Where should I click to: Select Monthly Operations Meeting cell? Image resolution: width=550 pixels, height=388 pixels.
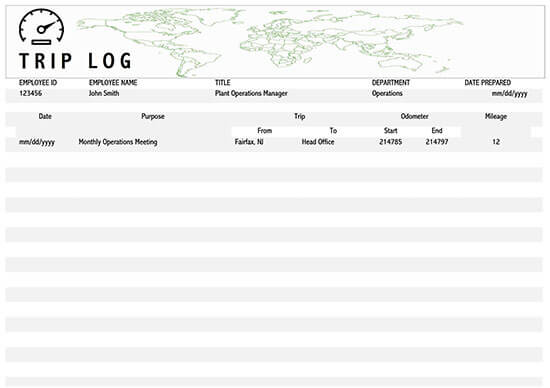118,142
